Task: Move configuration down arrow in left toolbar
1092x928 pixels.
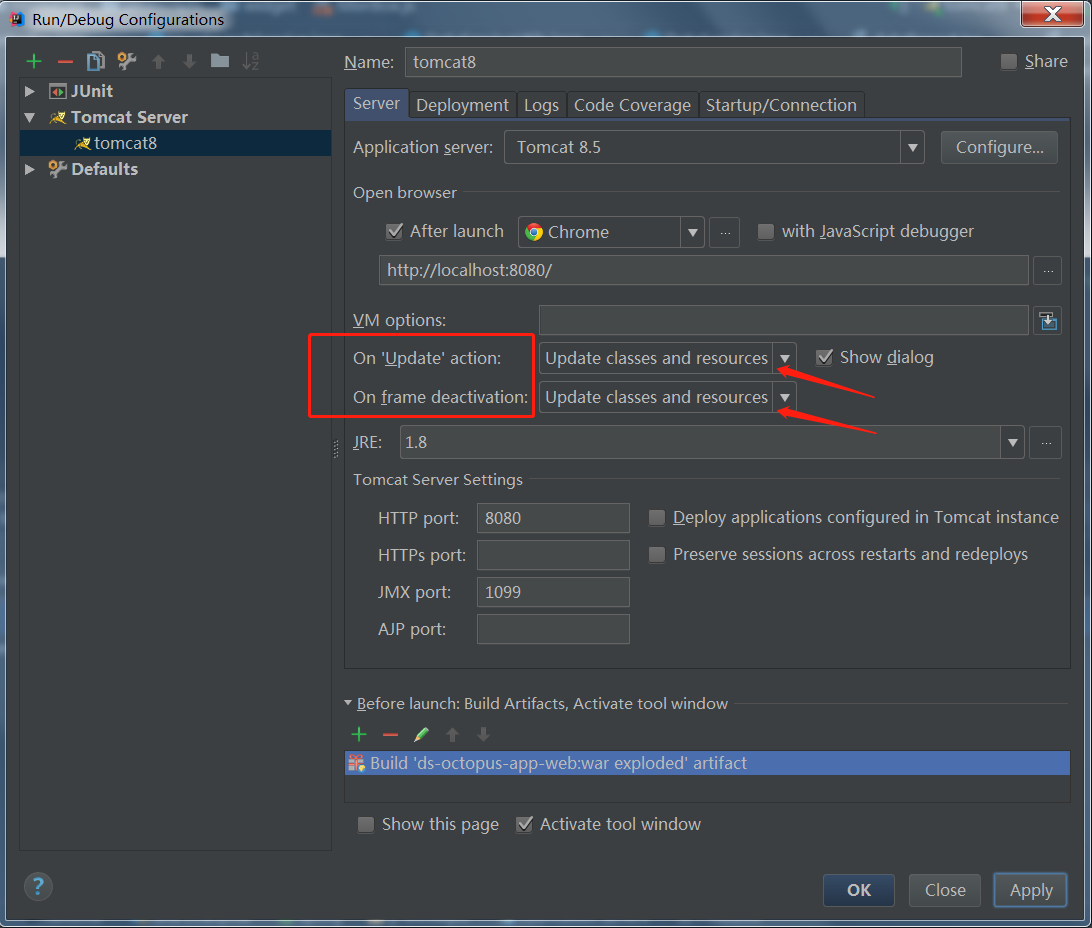Action: 189,62
